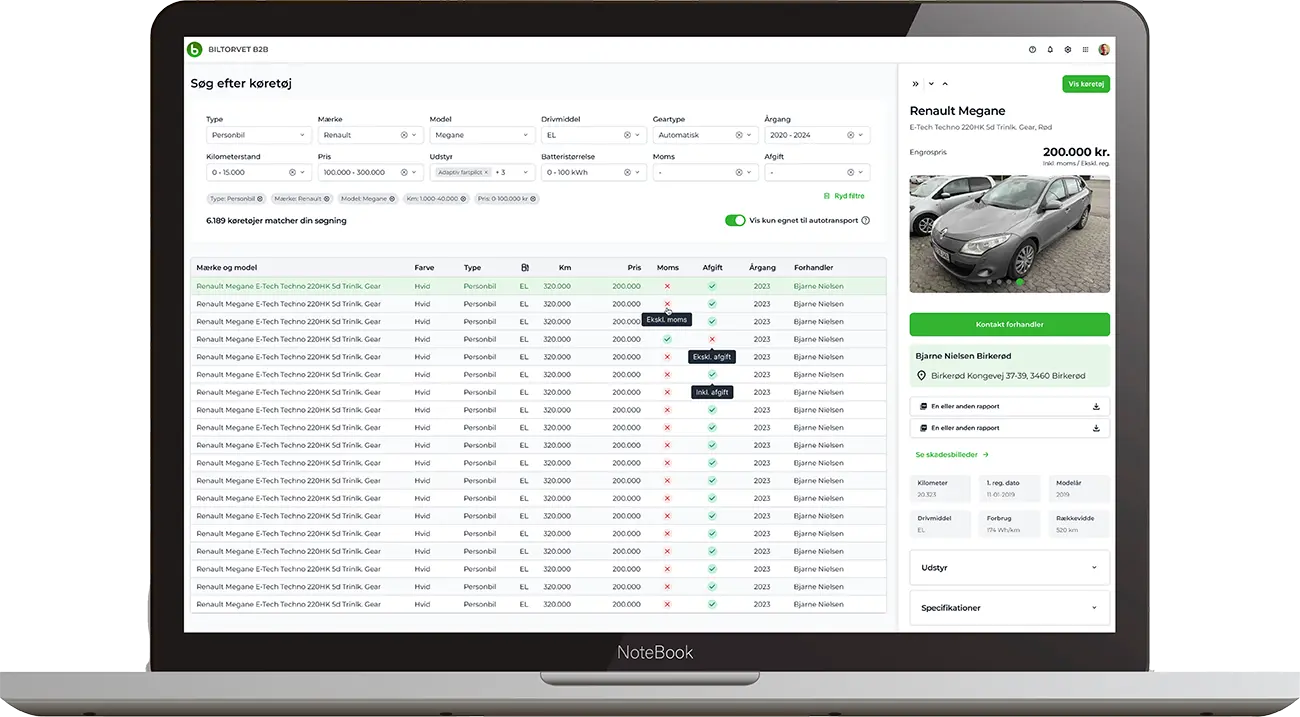Click the green Biltorvet logo
Screen dimensions: 1300x717
(x=194, y=49)
